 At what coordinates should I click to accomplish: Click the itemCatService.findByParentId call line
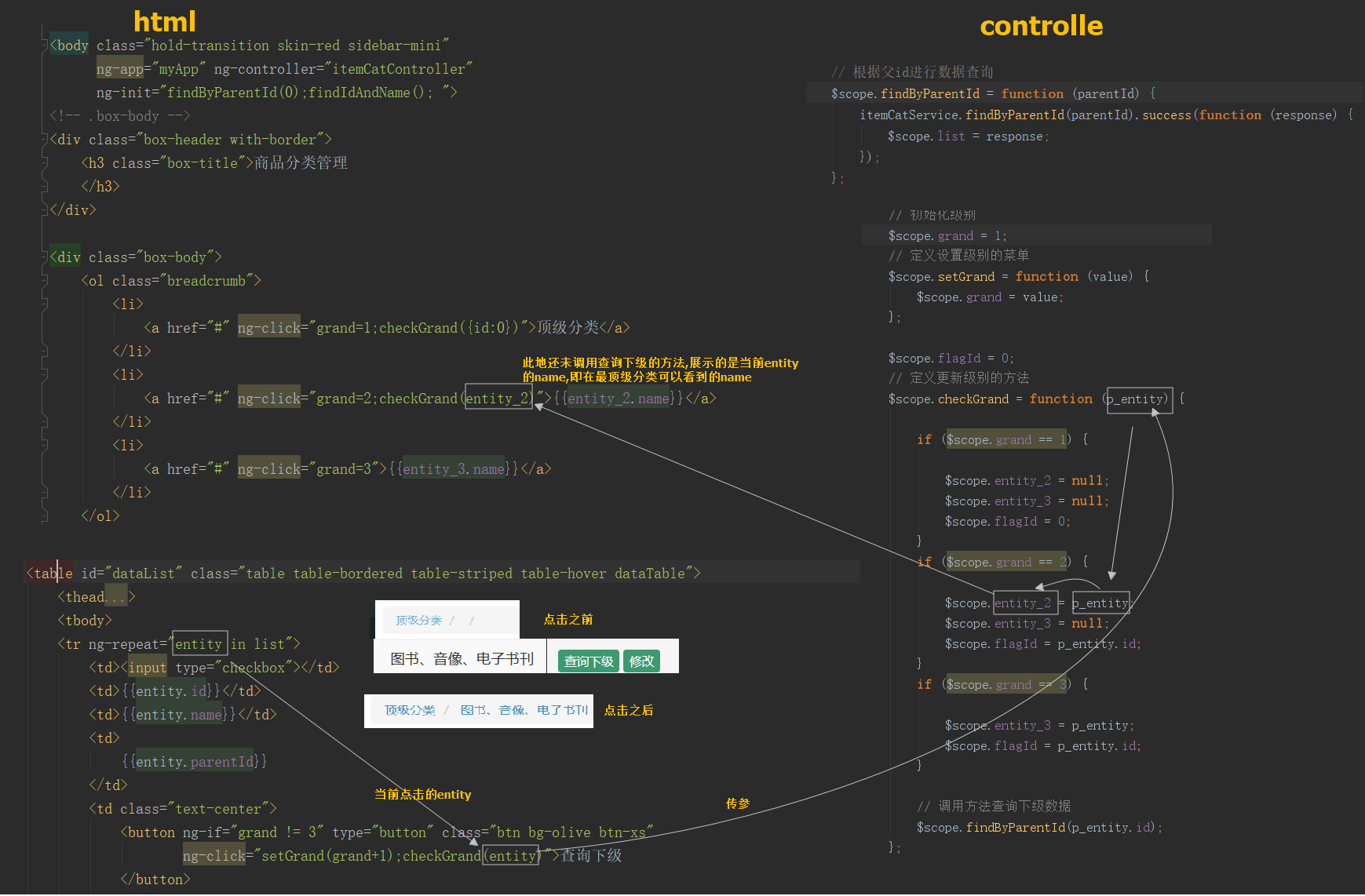click(x=1107, y=115)
